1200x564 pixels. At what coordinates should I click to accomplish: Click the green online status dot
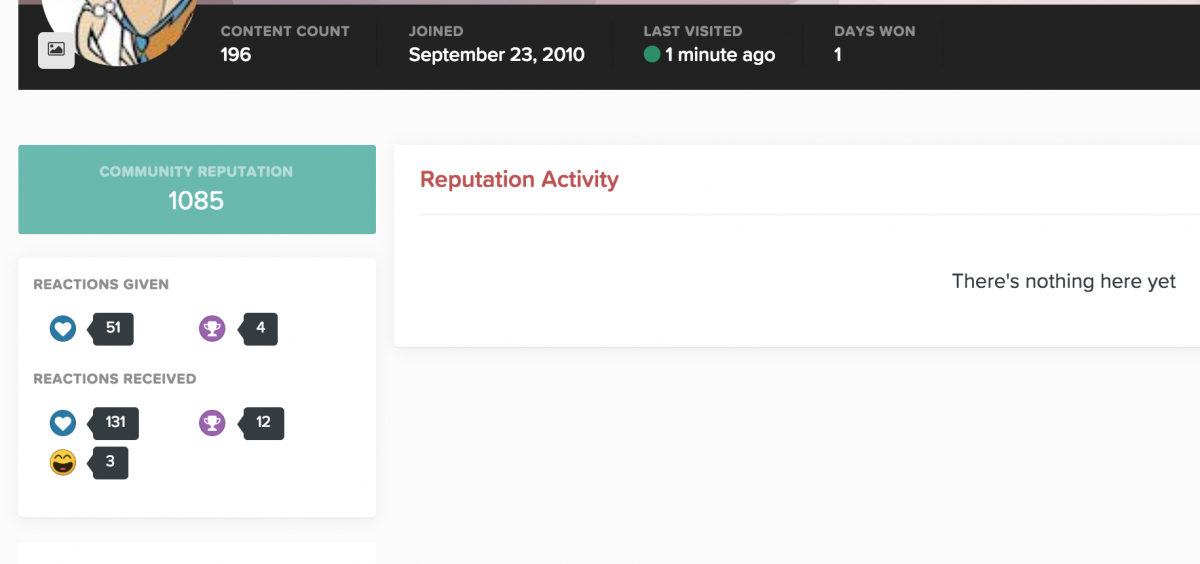pyautogui.click(x=652, y=54)
